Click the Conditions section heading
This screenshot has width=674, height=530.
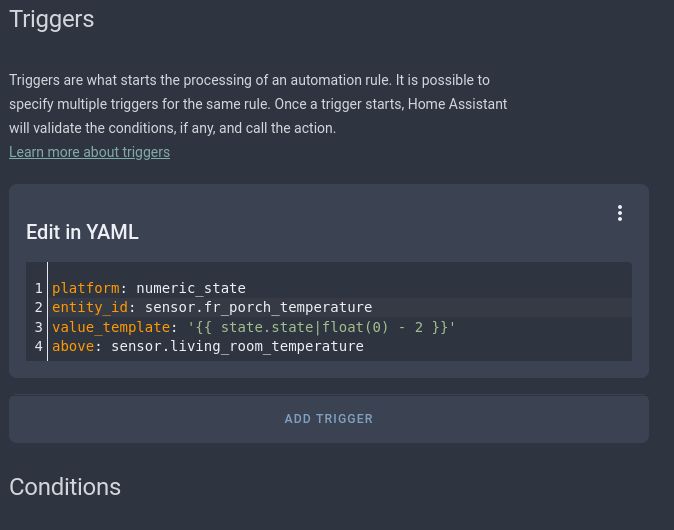65,487
